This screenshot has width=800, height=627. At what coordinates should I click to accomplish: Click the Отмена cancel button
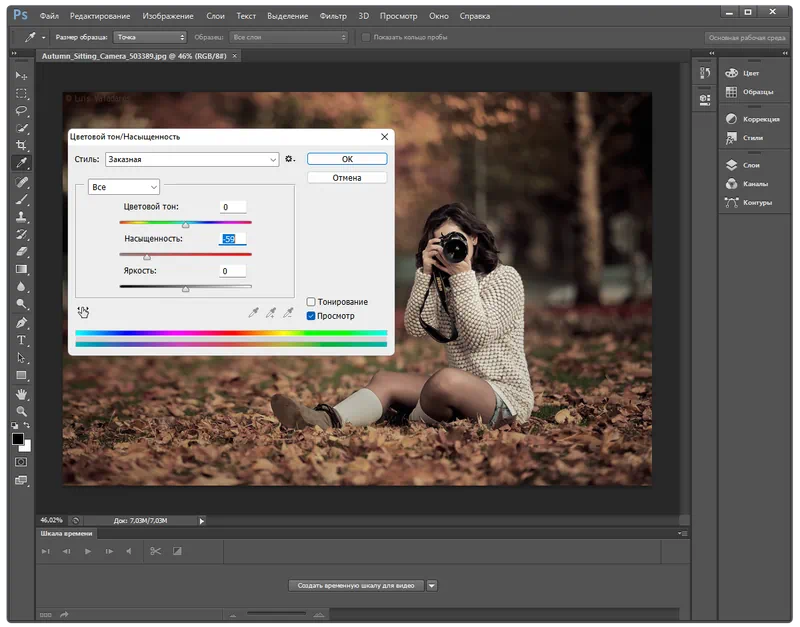pos(346,178)
